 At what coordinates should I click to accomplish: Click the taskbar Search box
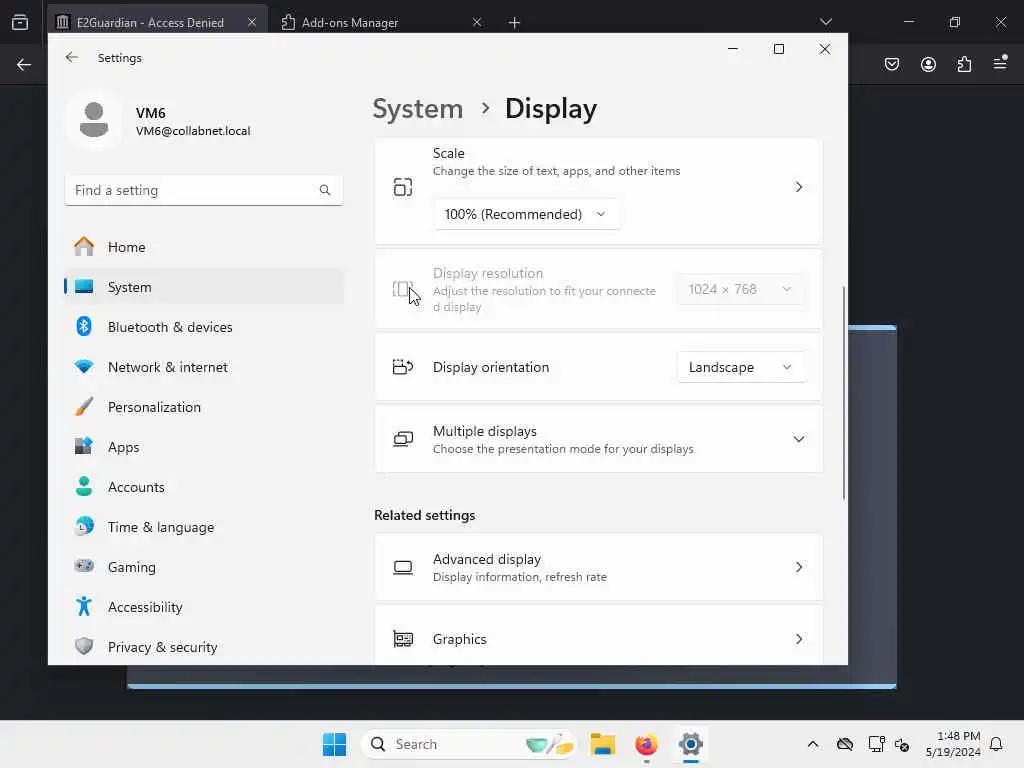[x=468, y=744]
